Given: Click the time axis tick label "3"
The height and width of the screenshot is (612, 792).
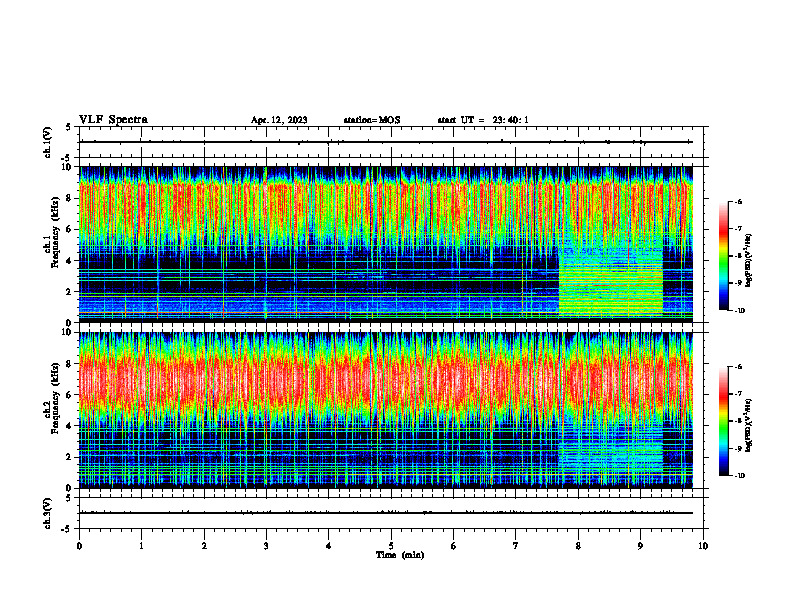Looking at the screenshot, I should tap(266, 546).
